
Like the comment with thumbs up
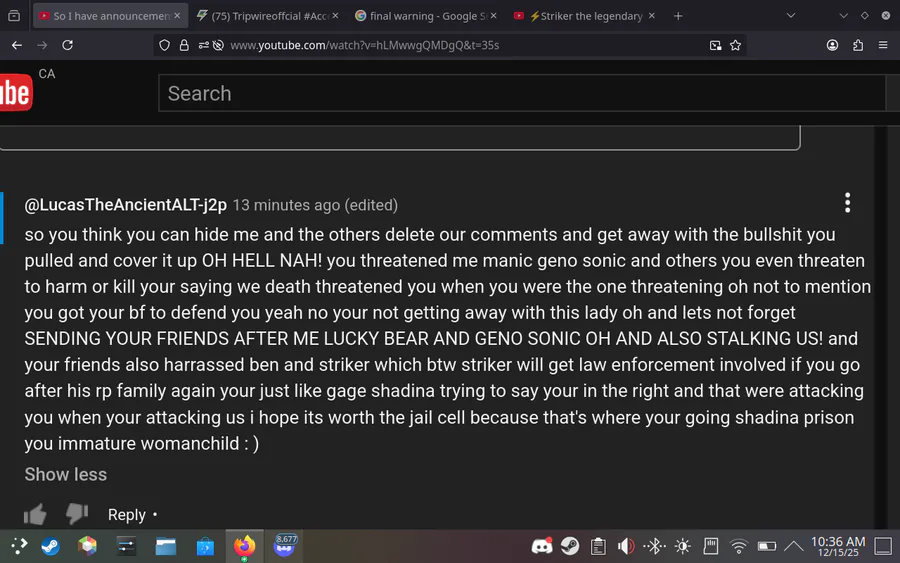pyautogui.click(x=36, y=514)
